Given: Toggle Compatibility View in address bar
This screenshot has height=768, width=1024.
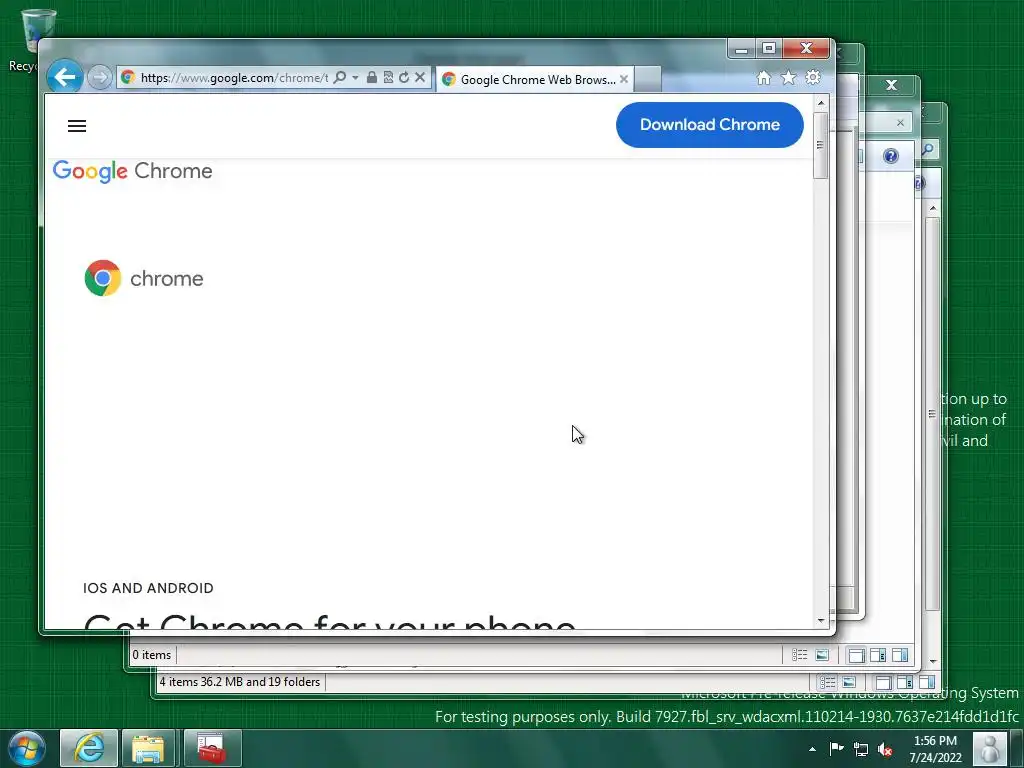Looking at the screenshot, I should point(388,78).
